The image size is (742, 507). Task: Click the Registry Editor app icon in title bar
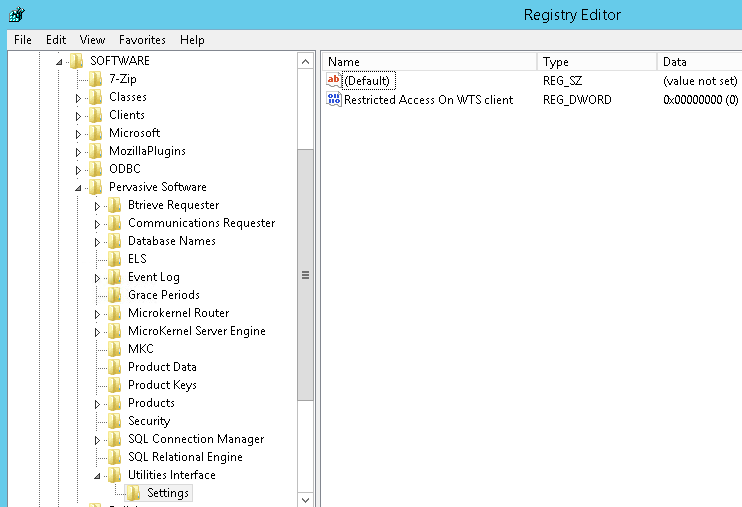pos(17,15)
